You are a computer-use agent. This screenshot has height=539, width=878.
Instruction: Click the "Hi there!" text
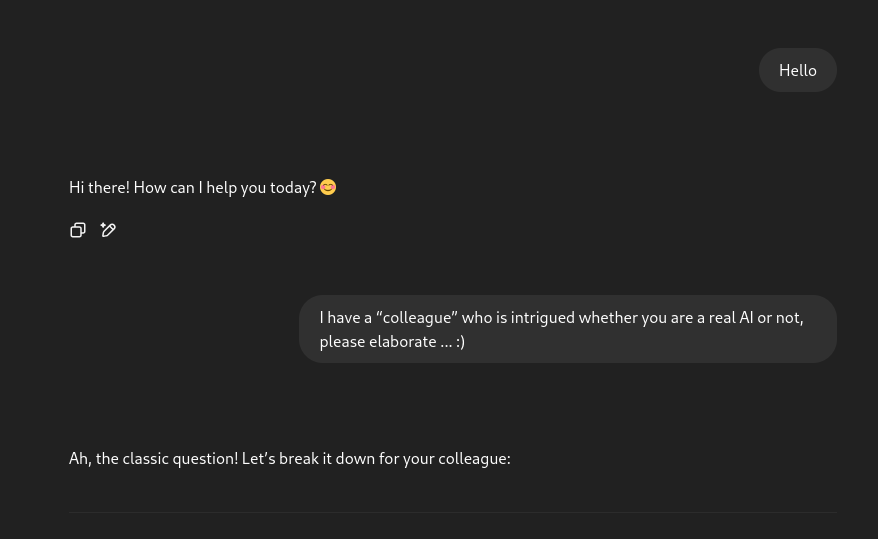click(99, 187)
